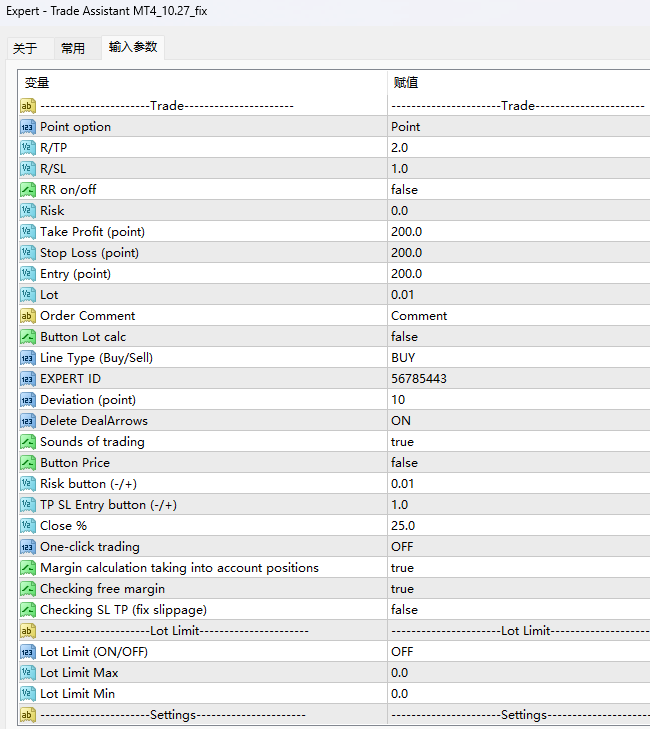Click the icon beside Point option
The width and height of the screenshot is (650, 729).
coord(28,127)
